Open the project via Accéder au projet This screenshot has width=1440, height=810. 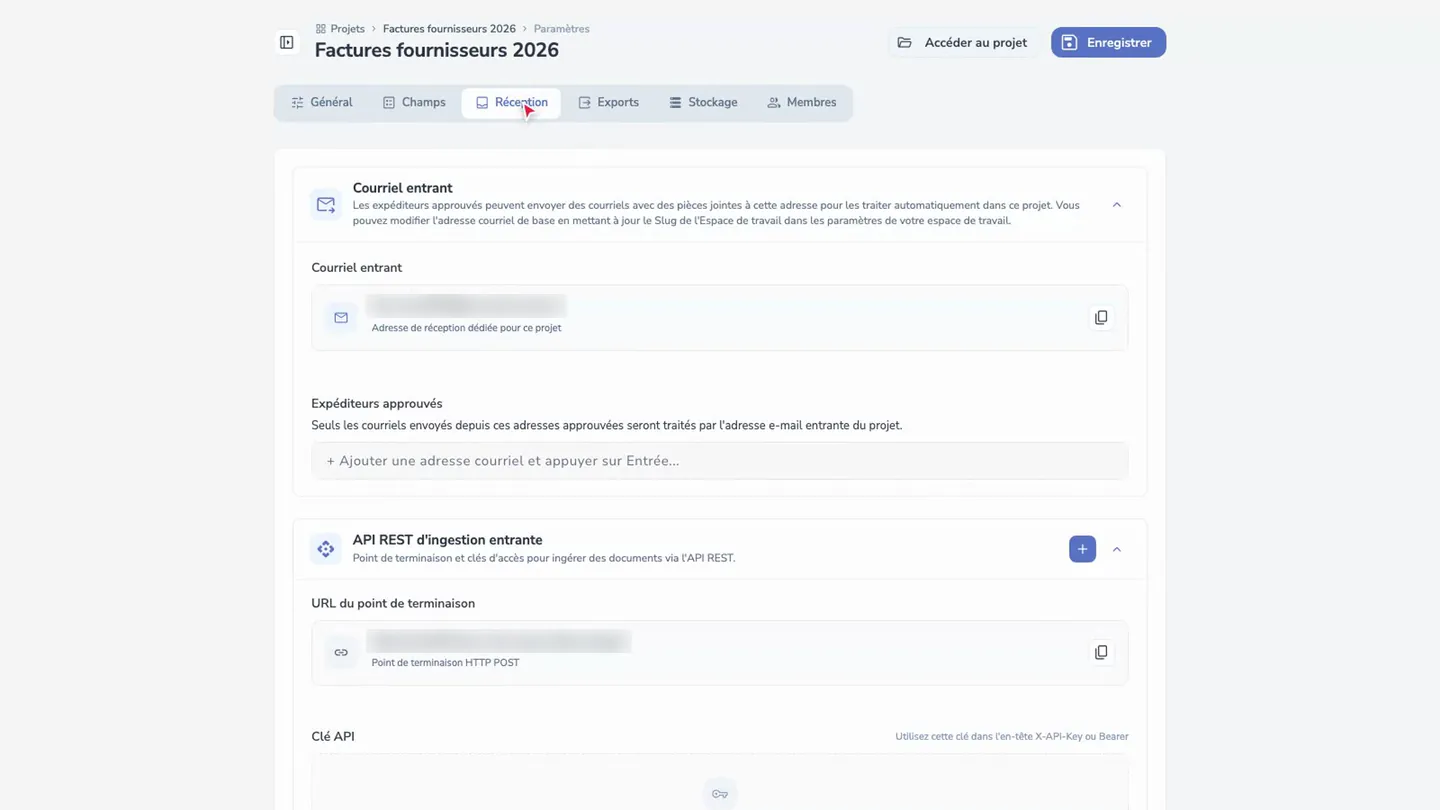click(963, 42)
